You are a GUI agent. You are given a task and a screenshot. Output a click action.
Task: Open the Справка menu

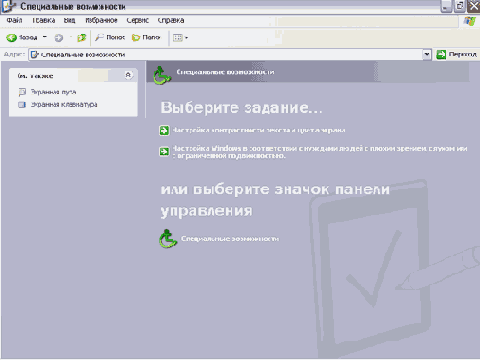(171, 20)
